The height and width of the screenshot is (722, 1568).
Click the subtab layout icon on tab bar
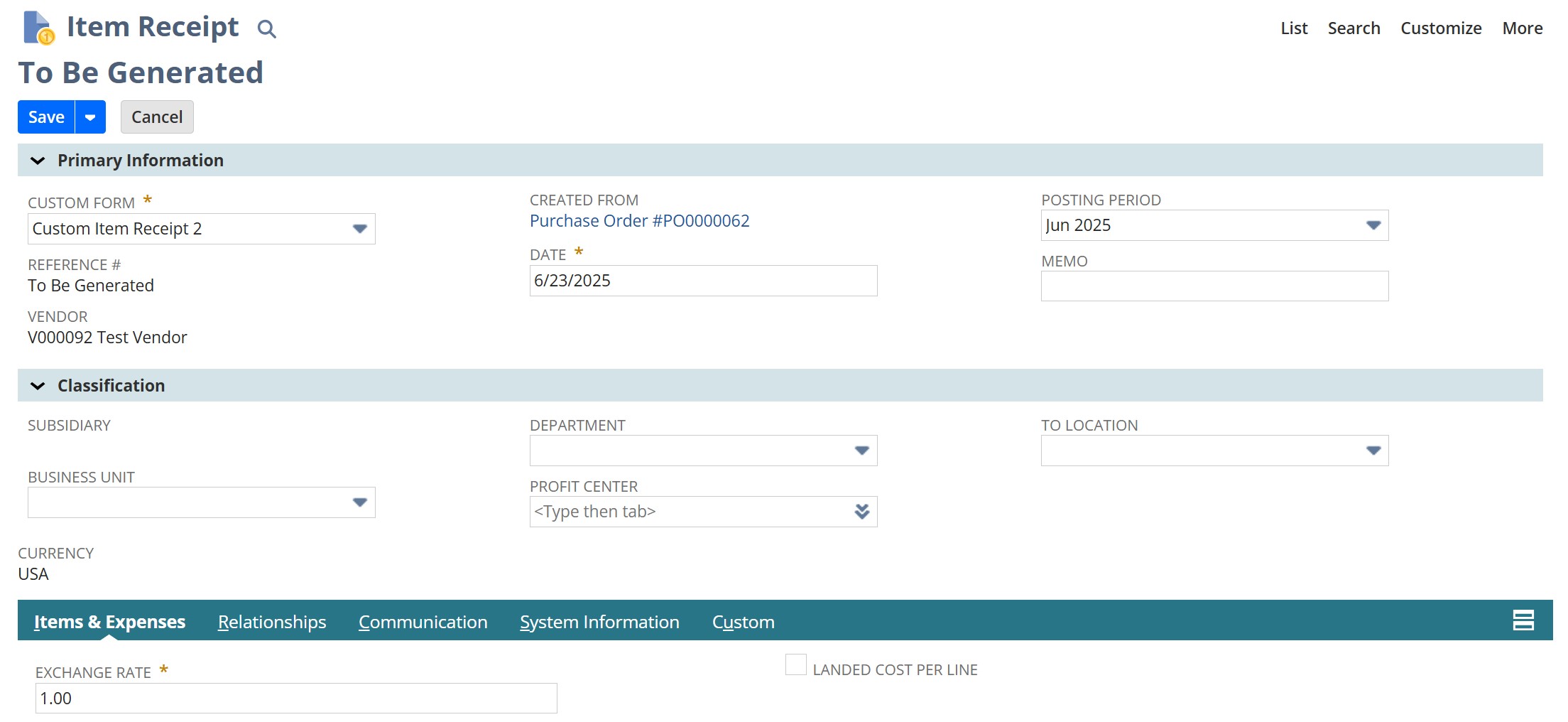point(1523,620)
